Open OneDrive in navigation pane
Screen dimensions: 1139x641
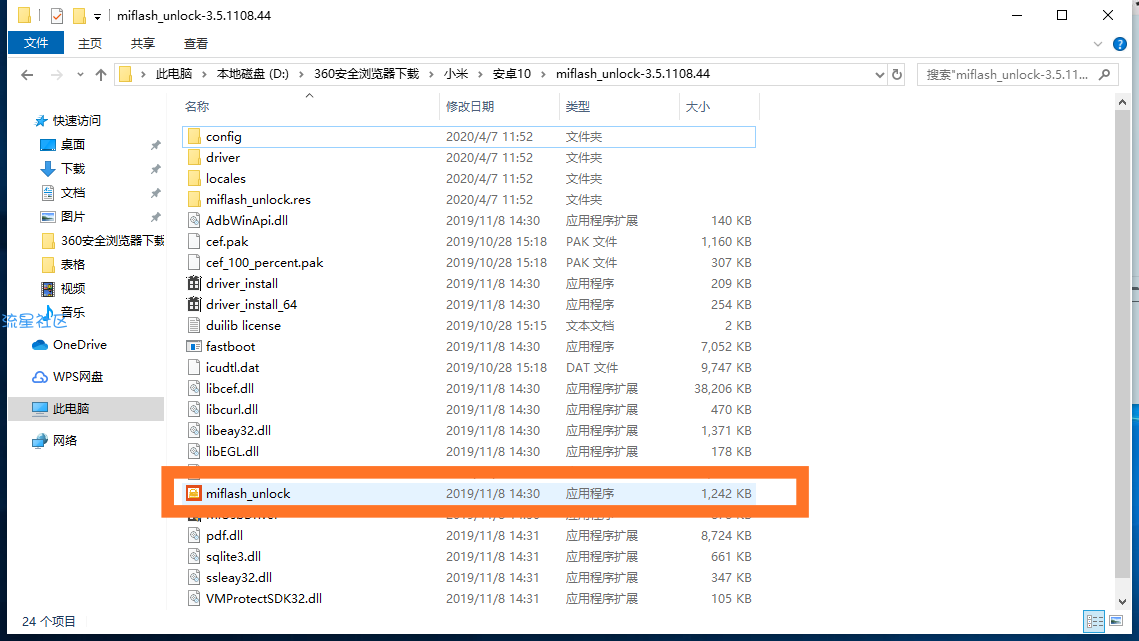click(70, 344)
